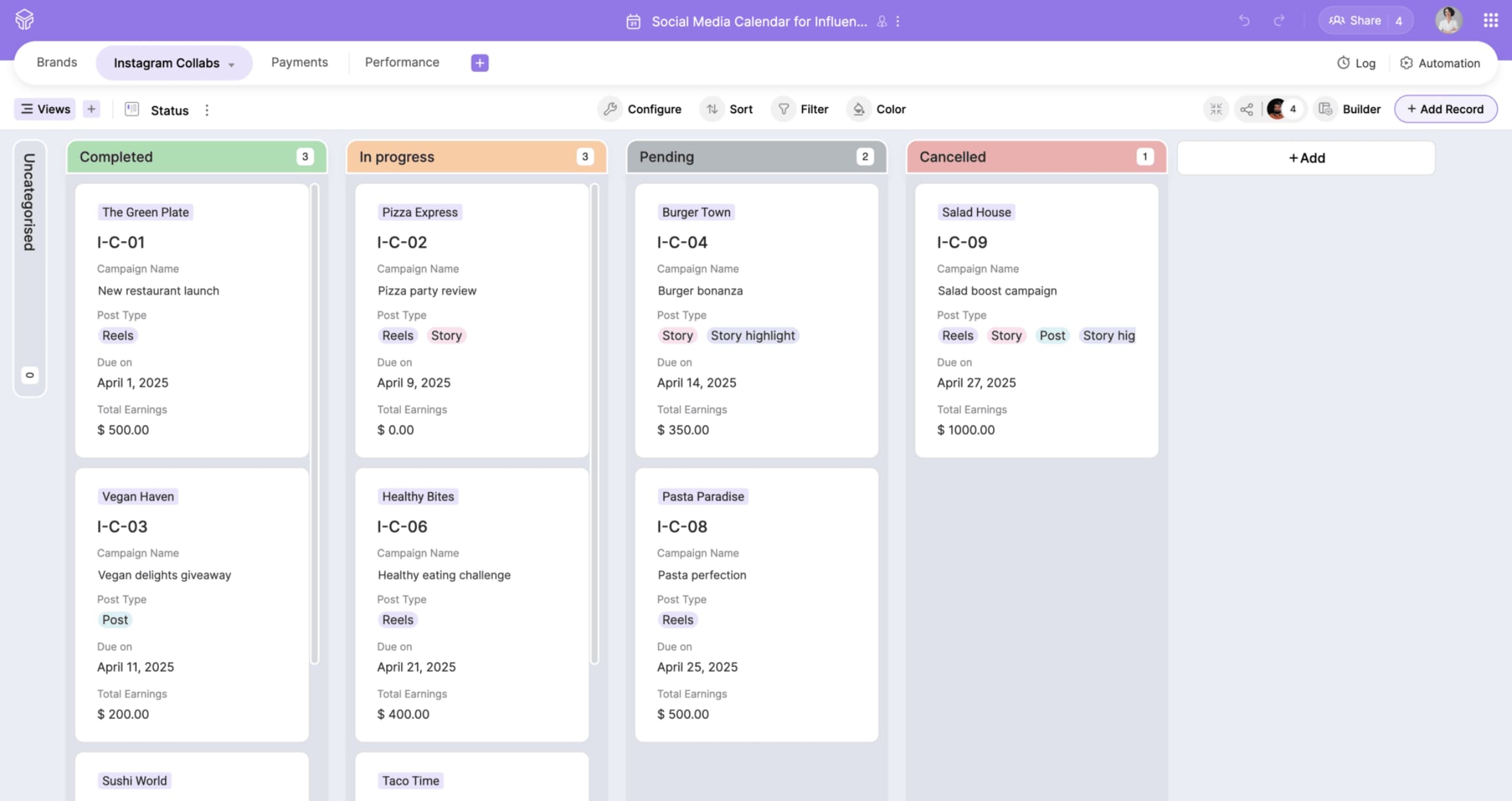Add a new table with plus icon
This screenshot has height=801, width=1512.
[479, 63]
